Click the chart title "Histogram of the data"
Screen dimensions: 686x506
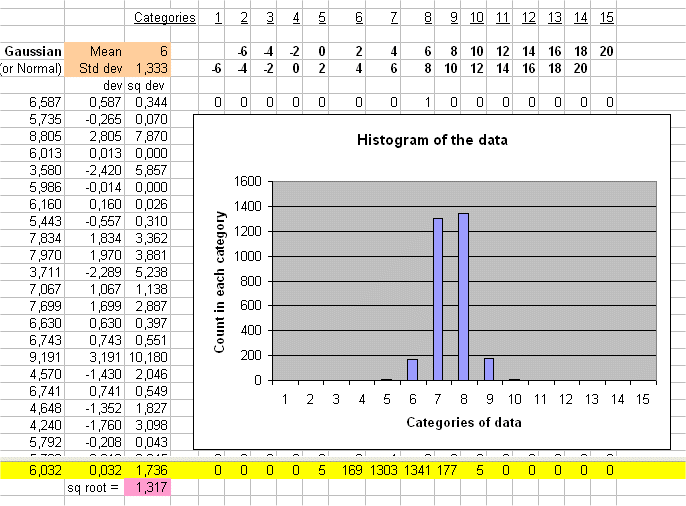pos(432,141)
